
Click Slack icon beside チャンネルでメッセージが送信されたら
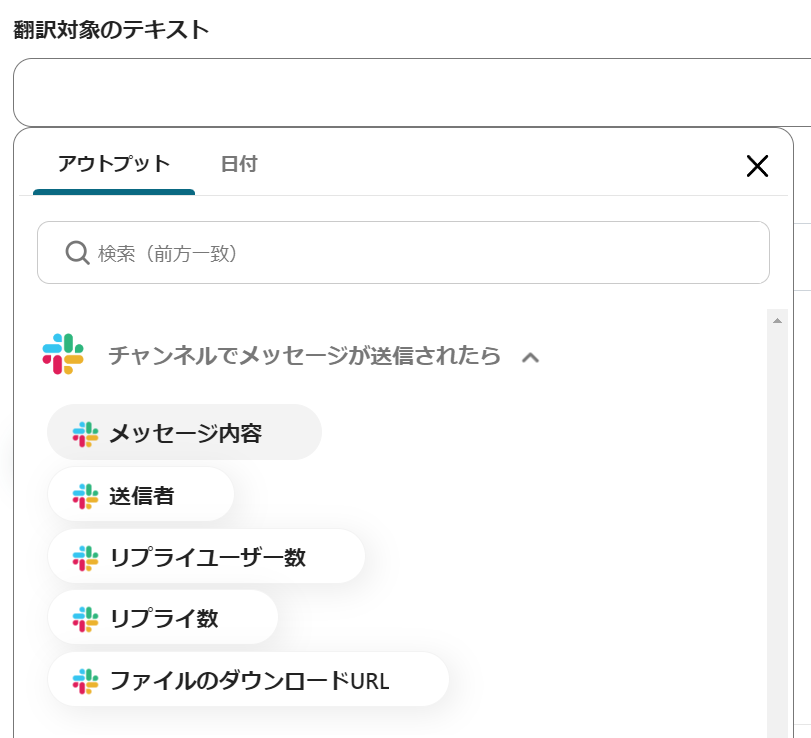(x=64, y=355)
